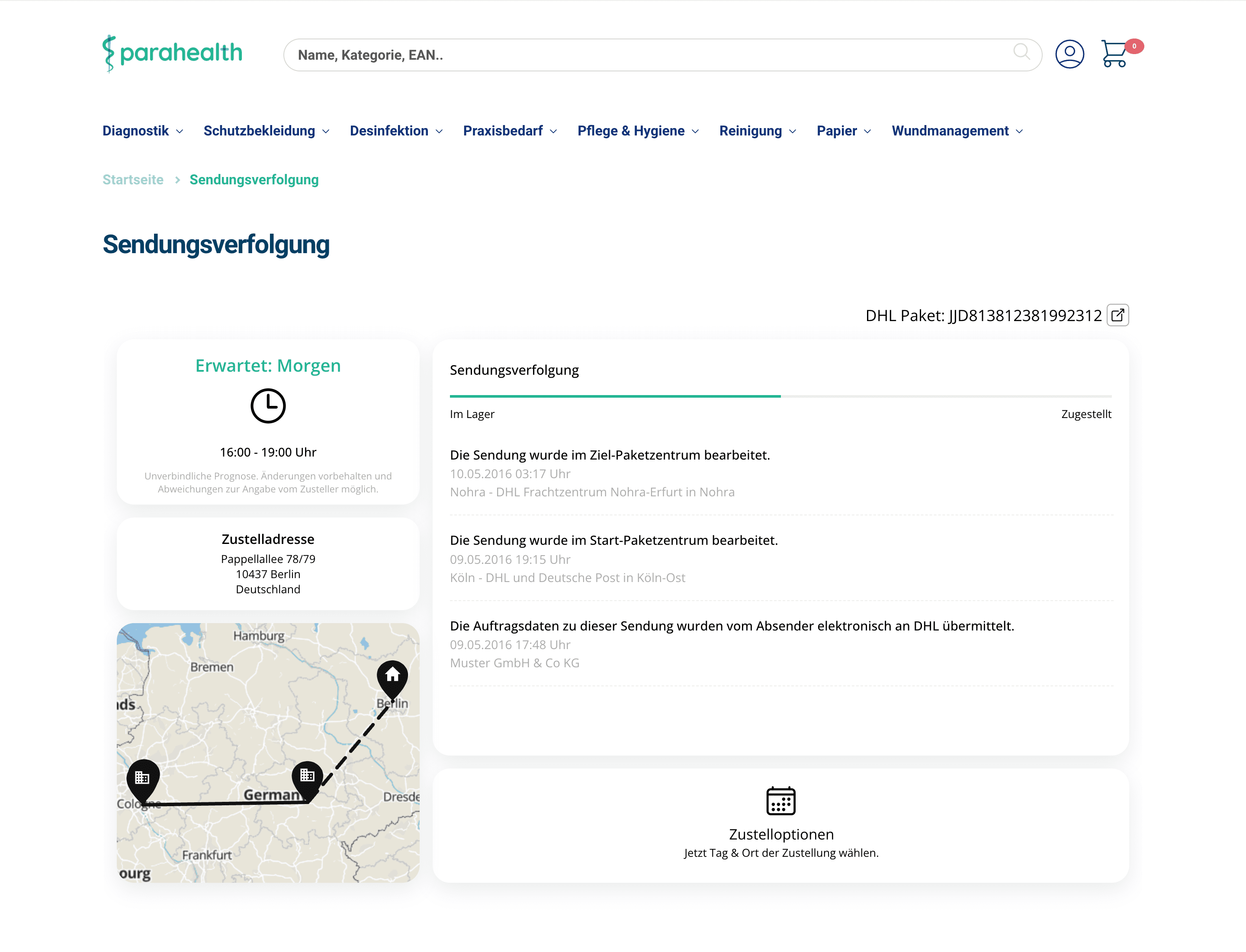The image size is (1246, 952).
Task: Open the Praxisbedarf menu
Action: pyautogui.click(x=503, y=131)
